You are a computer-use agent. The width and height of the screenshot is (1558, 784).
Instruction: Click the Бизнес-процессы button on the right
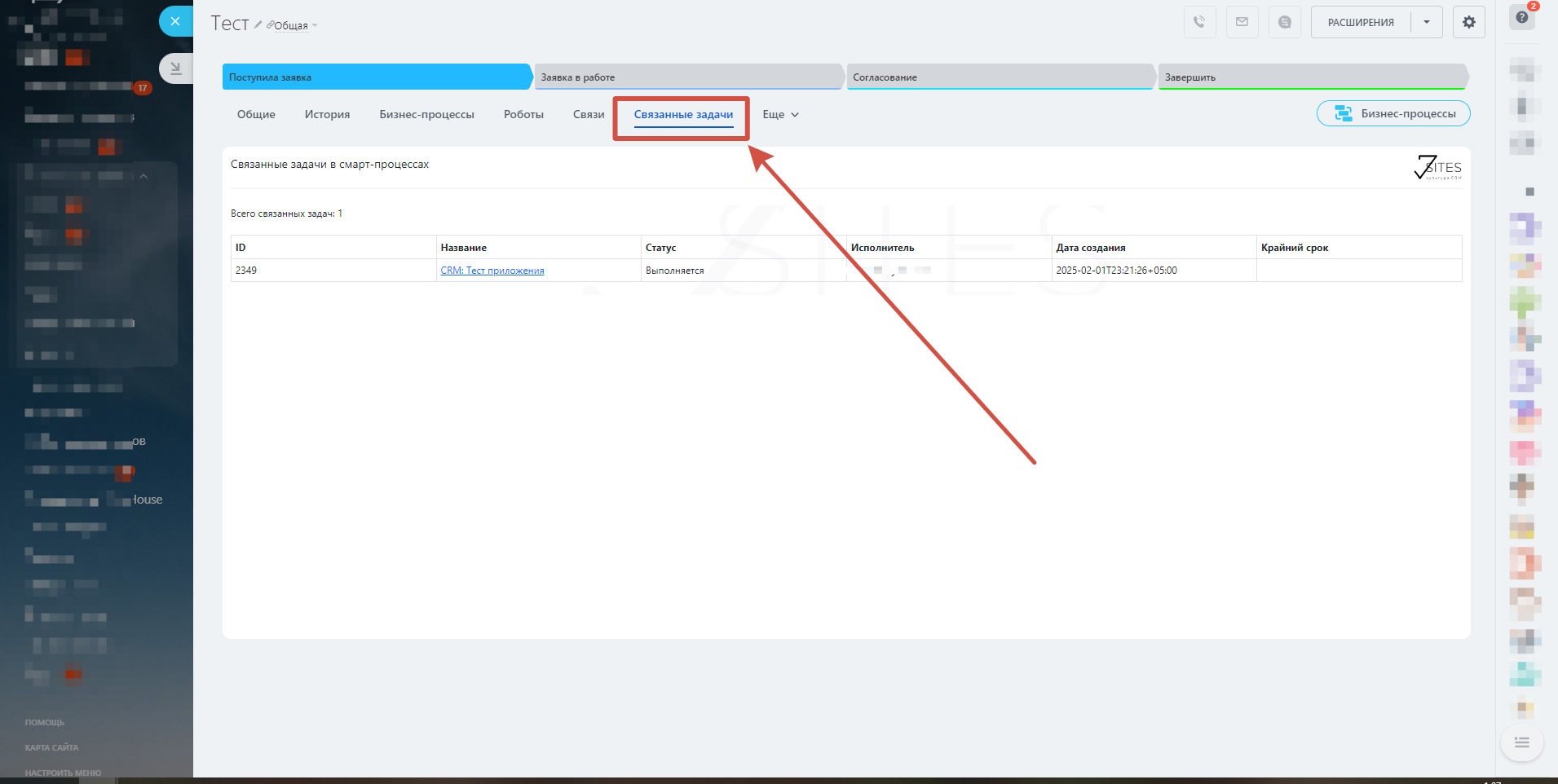pos(1393,114)
